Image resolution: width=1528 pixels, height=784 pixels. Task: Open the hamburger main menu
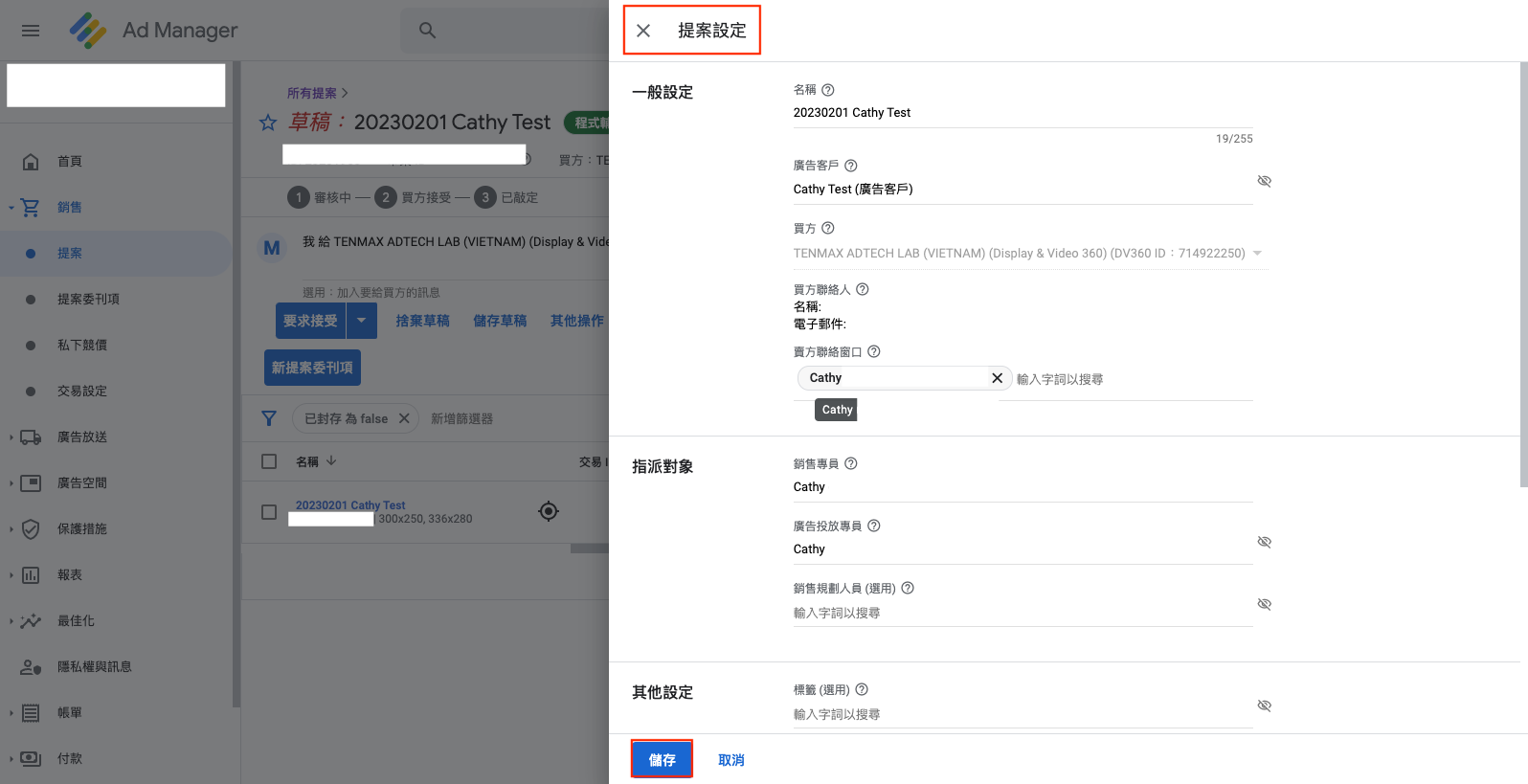pos(31,31)
